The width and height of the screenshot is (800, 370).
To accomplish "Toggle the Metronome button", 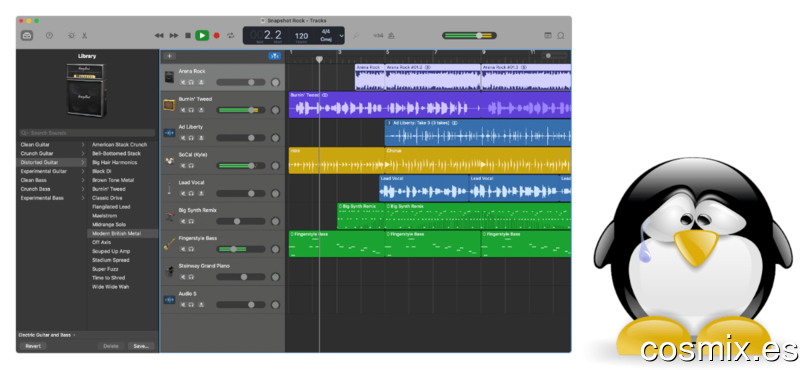I will (391, 36).
